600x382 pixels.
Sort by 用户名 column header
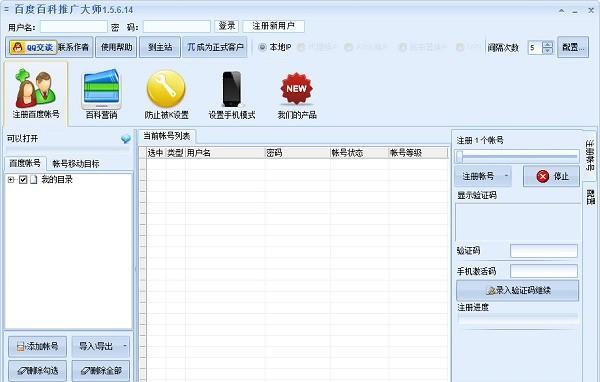225,153
